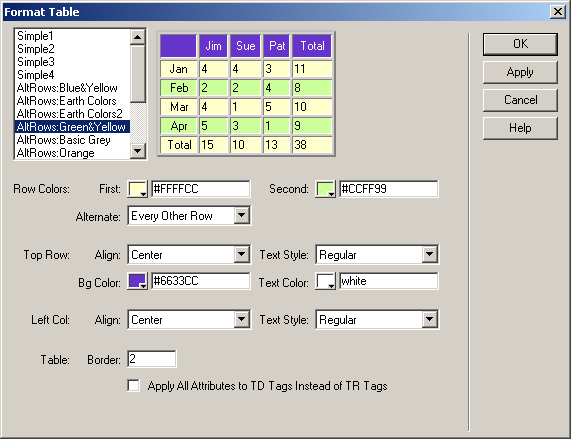Click Second row color field #CCFF99

coord(389,189)
